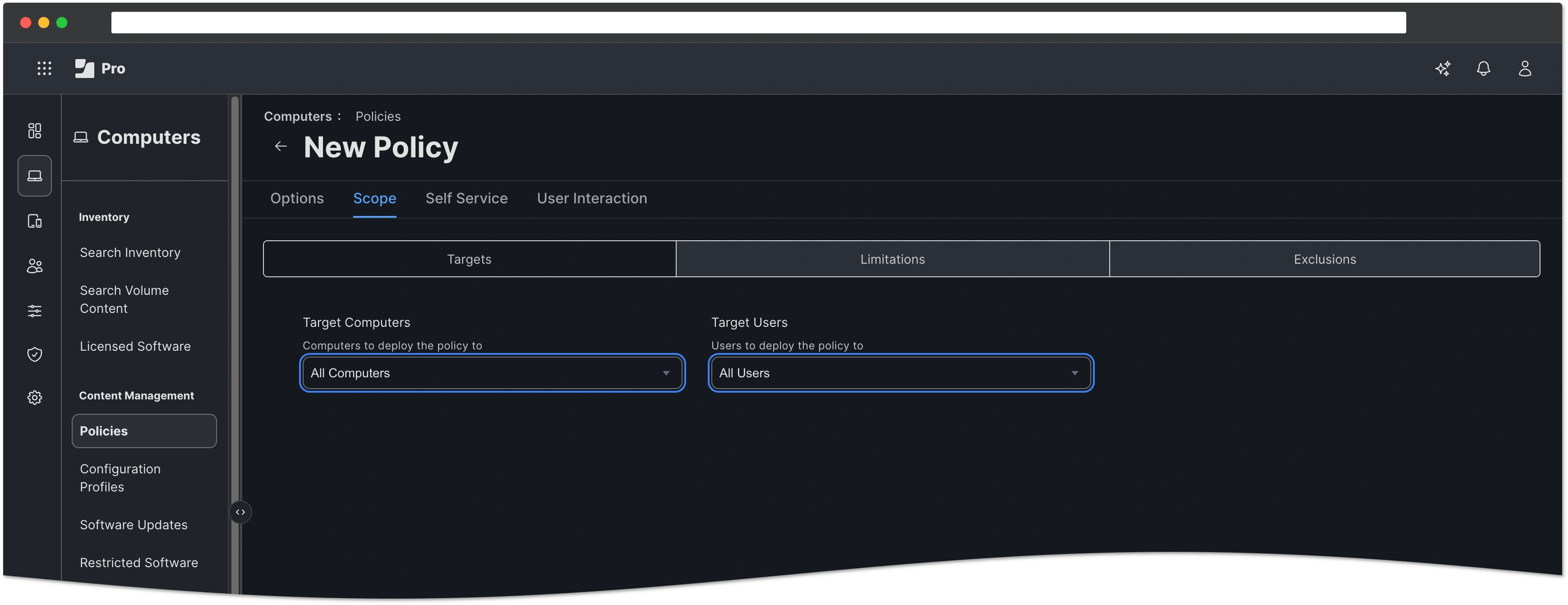Screen dimensions: 1568x605
Task: Open the Self Service tab
Action: tap(466, 198)
